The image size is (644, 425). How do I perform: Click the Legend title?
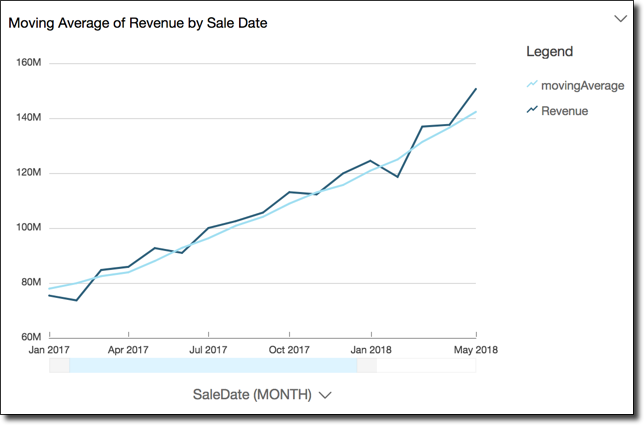549,51
